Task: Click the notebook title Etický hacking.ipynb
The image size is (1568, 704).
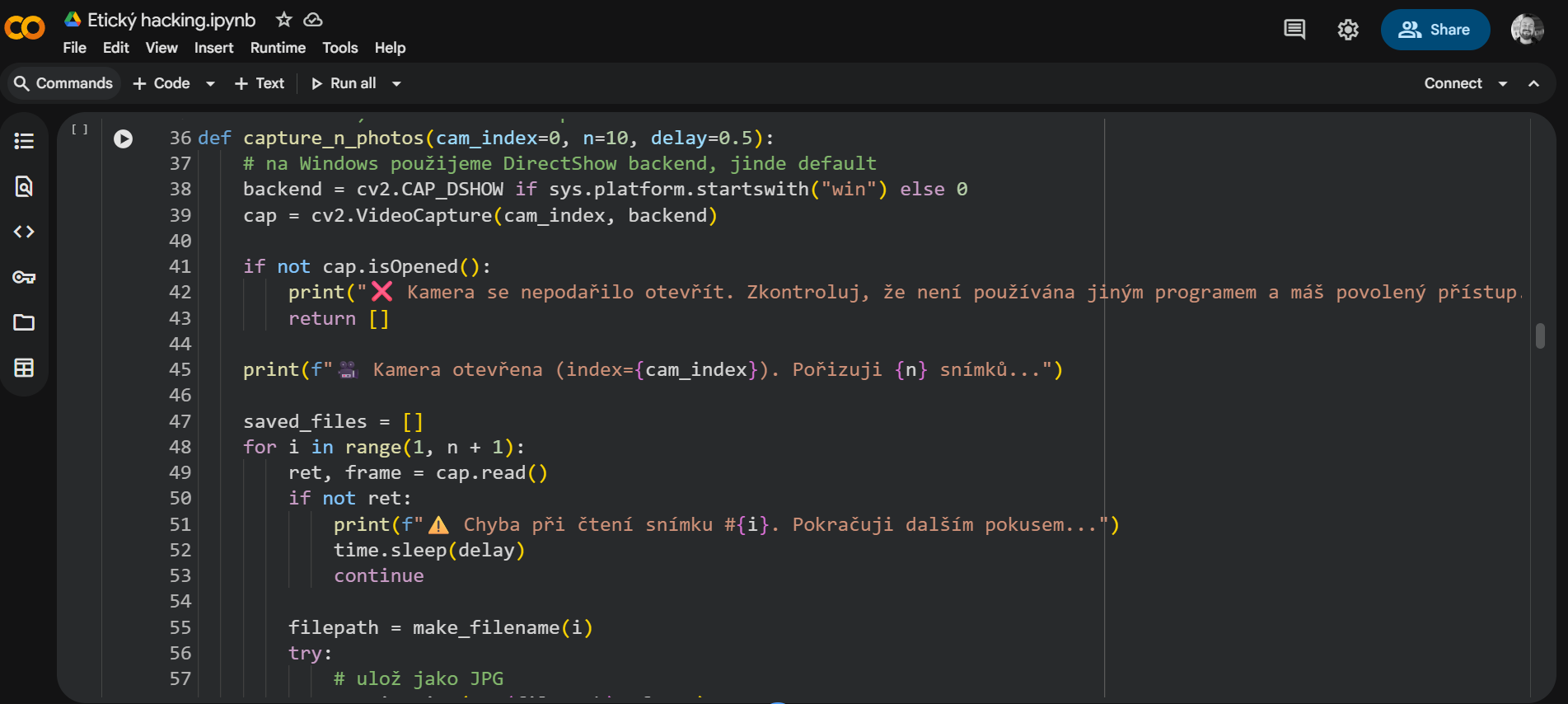Action: pos(171,20)
